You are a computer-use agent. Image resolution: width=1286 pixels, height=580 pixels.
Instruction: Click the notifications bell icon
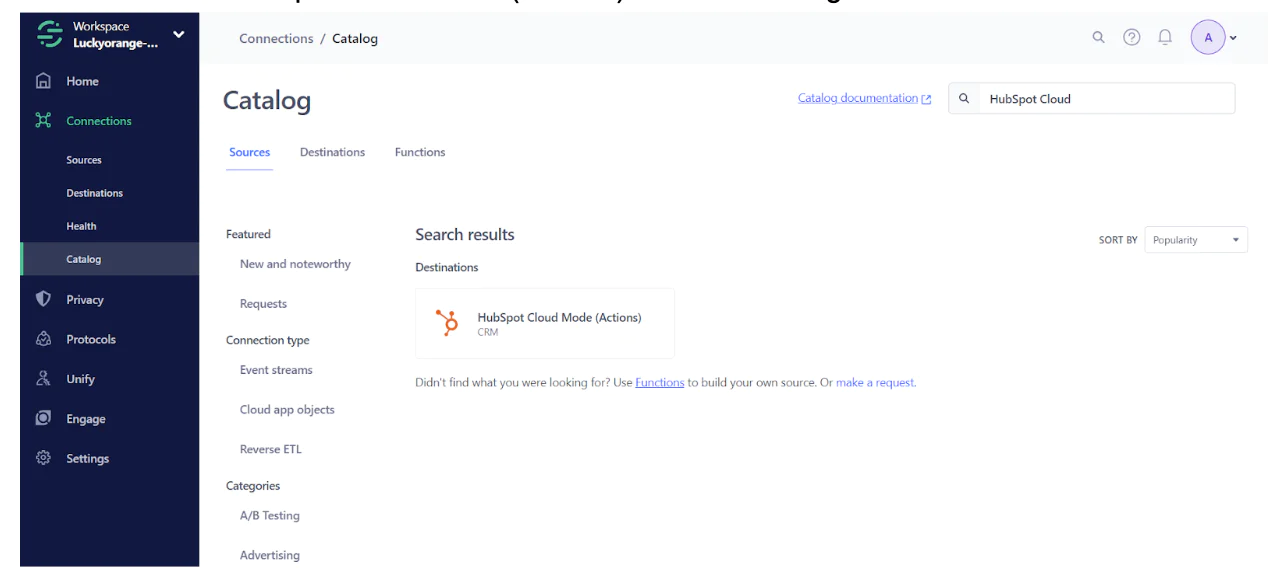click(1164, 36)
